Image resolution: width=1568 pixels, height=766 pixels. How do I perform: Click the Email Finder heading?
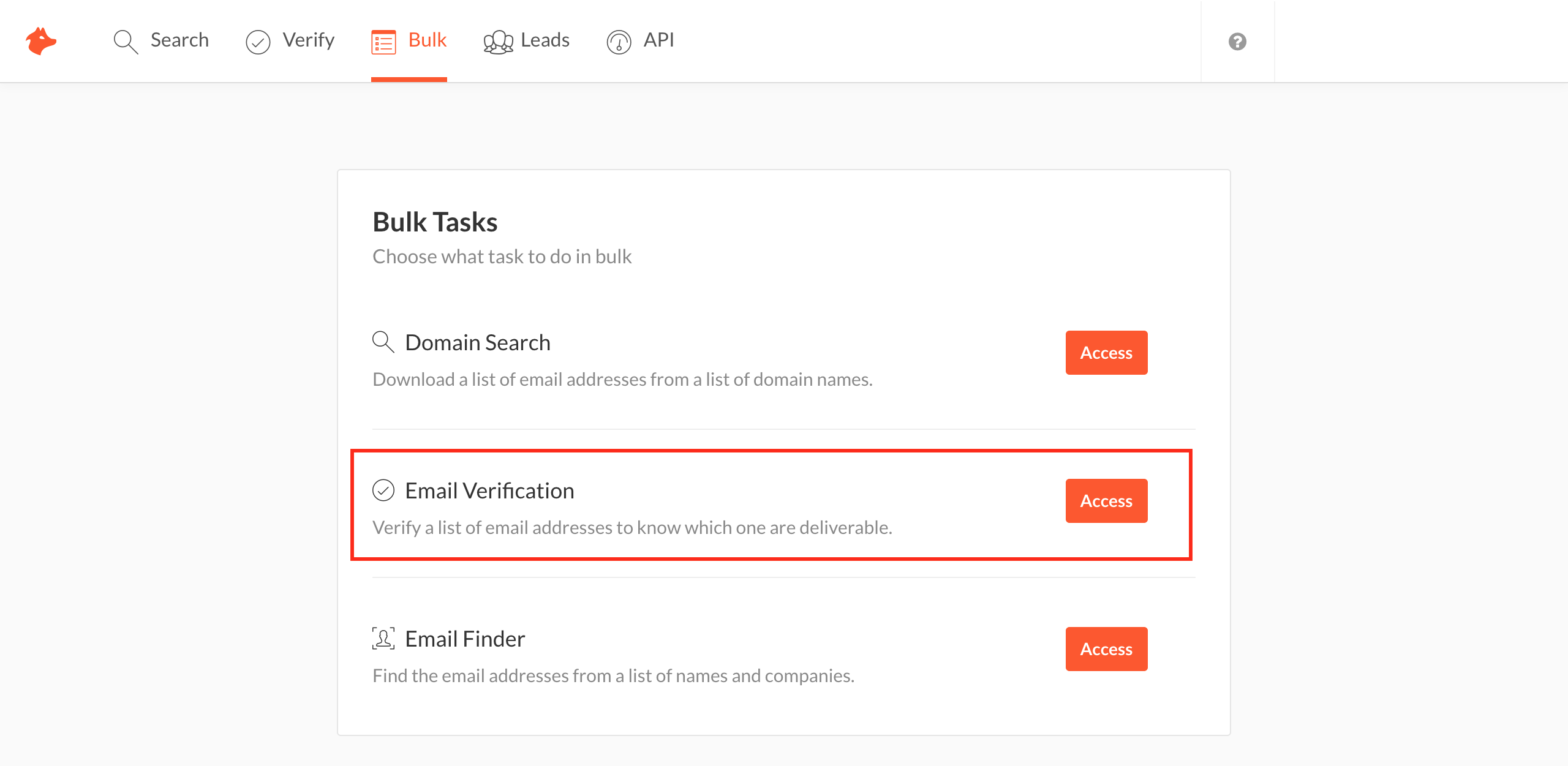[465, 639]
